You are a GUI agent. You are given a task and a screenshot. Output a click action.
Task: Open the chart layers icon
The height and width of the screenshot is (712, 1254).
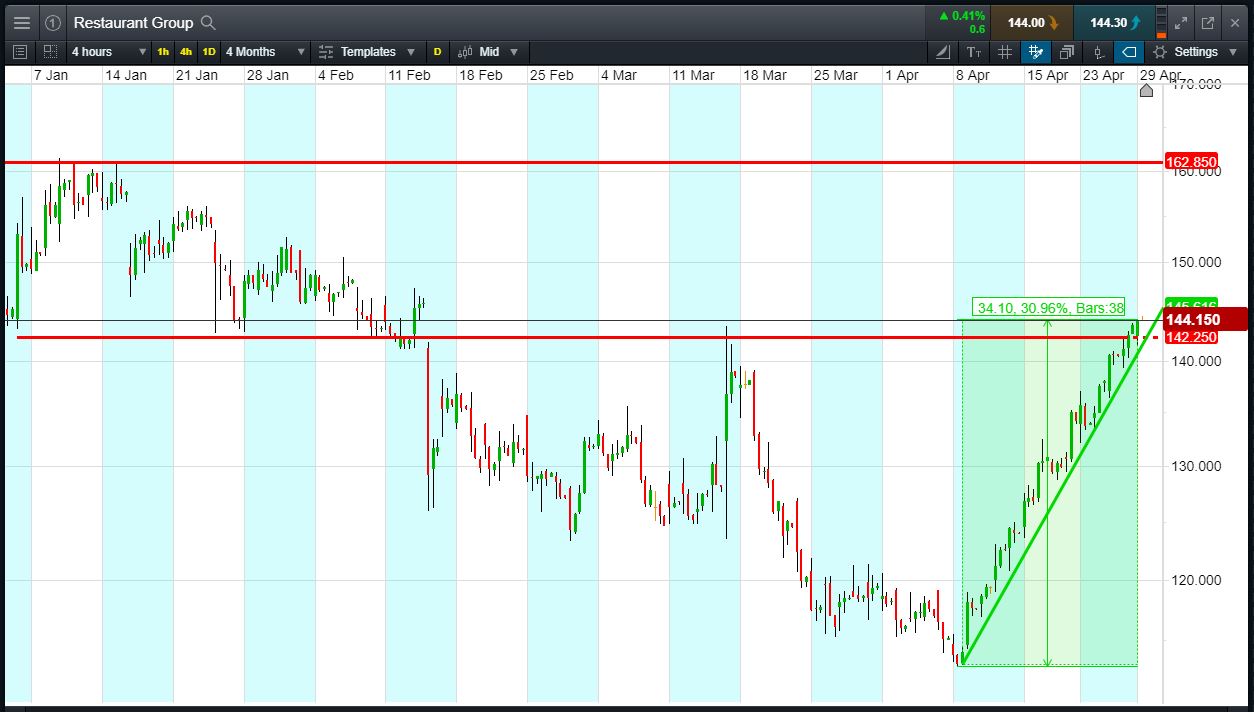(x=1067, y=52)
